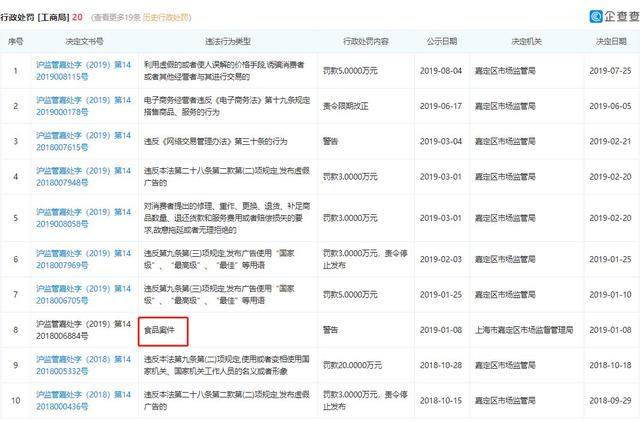This screenshot has height=422, width=640.
Task: Select row 5 violation text about 修理、重作、更换
Action: 227,218
